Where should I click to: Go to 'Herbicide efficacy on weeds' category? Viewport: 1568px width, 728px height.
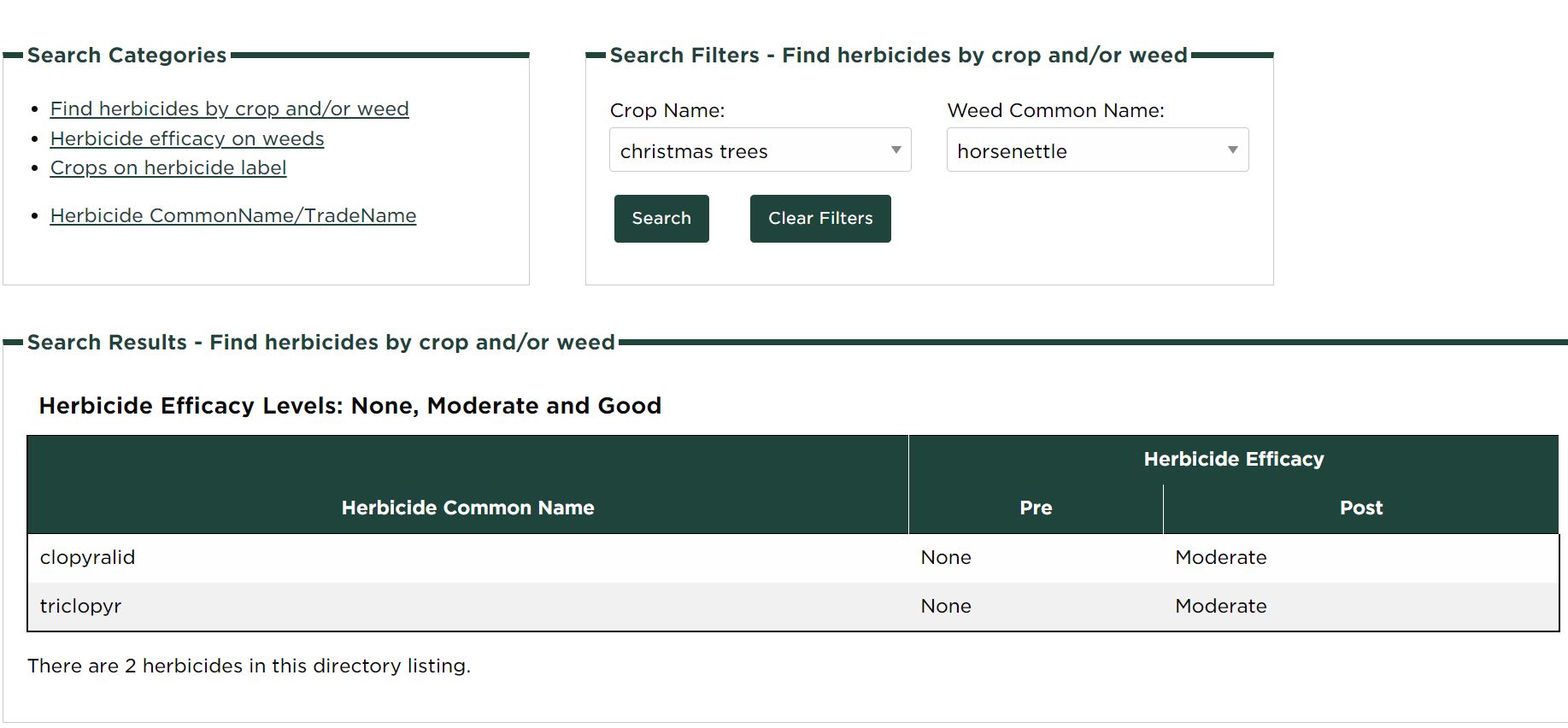(x=187, y=139)
